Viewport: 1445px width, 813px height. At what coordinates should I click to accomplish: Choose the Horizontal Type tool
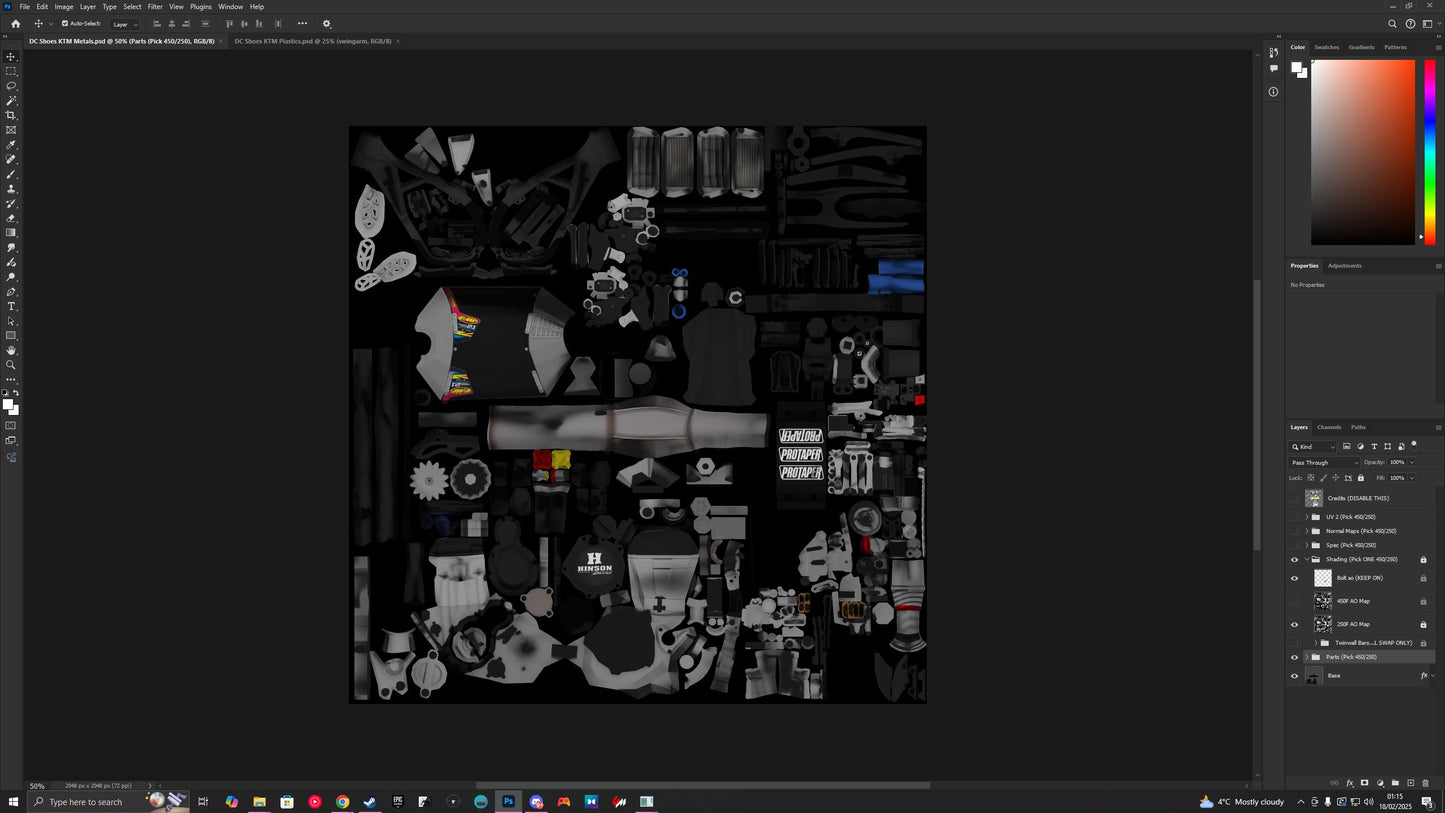point(11,307)
